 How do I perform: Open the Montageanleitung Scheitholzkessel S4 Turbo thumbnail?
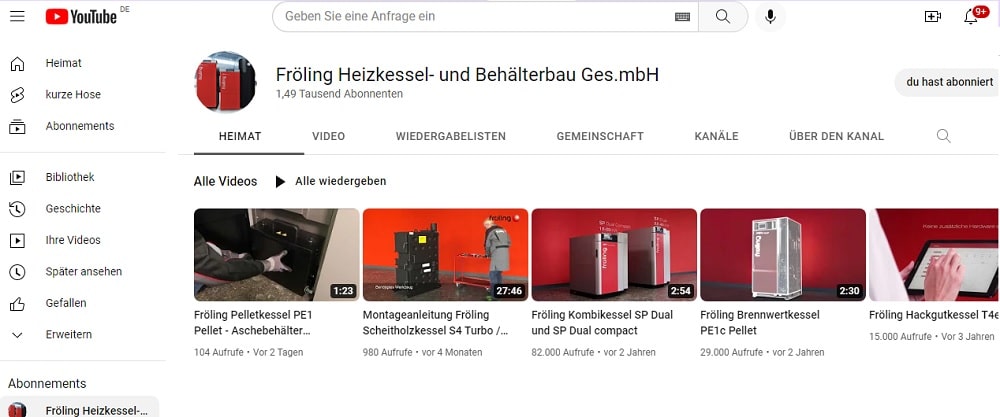pyautogui.click(x=445, y=254)
